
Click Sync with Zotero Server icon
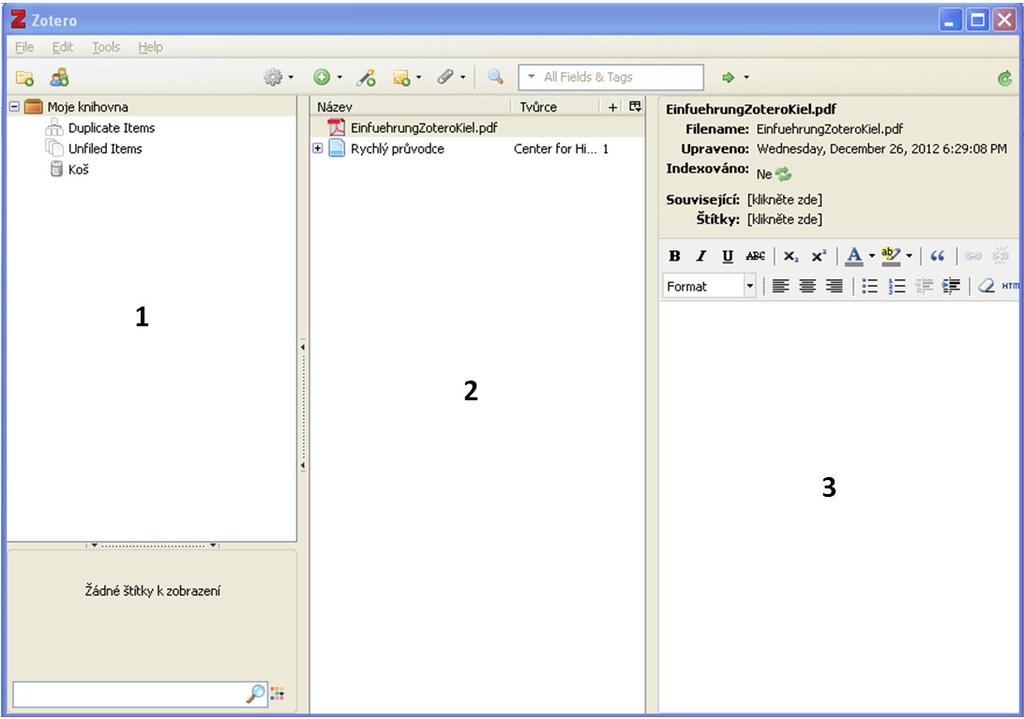[x=1005, y=78]
